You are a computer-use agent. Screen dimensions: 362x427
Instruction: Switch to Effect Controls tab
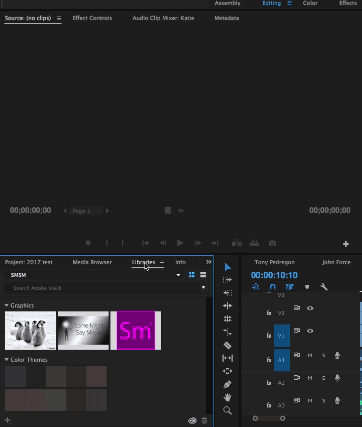(92, 18)
